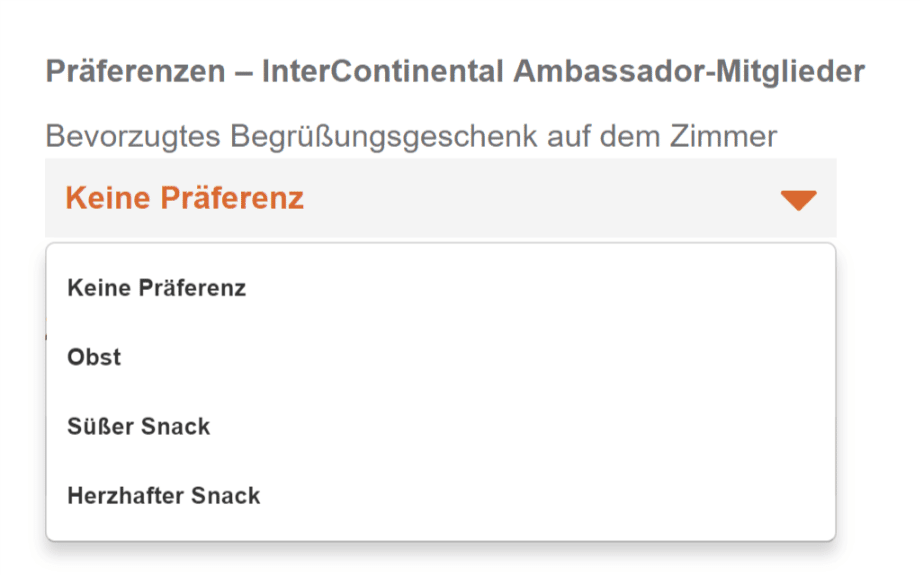Choose the "Süßer Snack" option
The height and width of the screenshot is (575, 920).
tap(139, 427)
